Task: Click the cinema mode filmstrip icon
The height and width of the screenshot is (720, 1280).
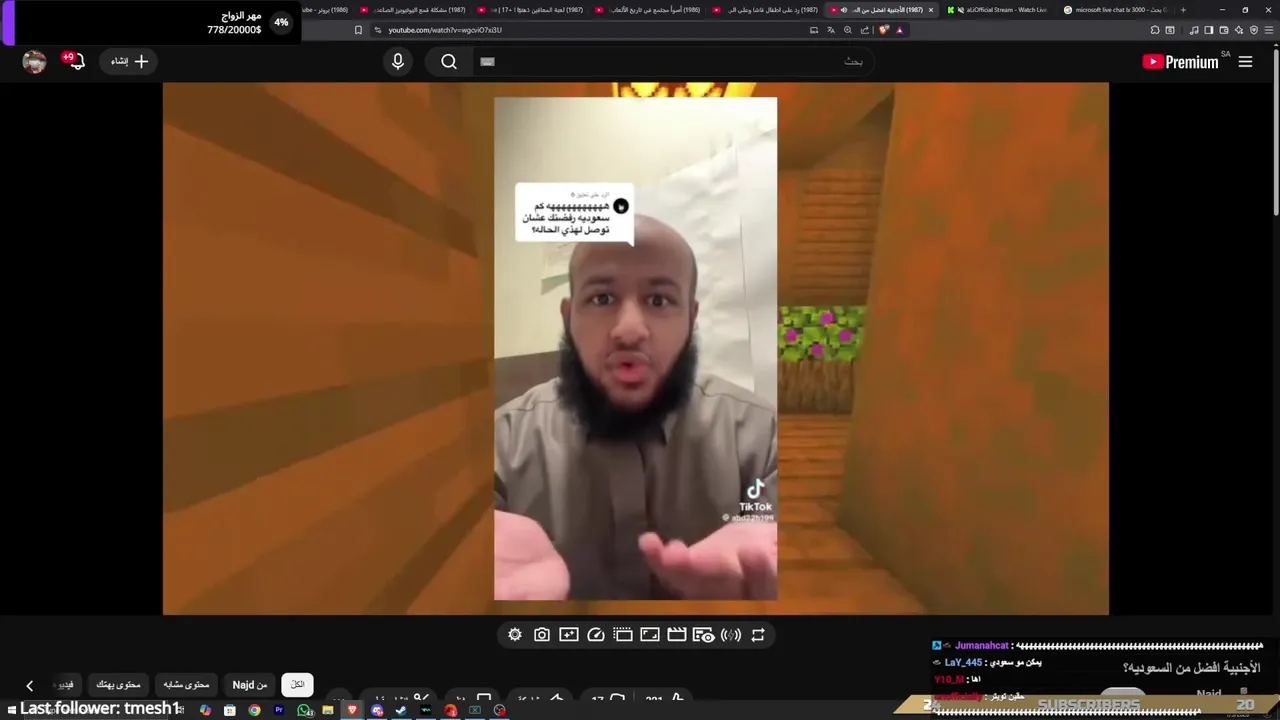Action: click(x=623, y=635)
